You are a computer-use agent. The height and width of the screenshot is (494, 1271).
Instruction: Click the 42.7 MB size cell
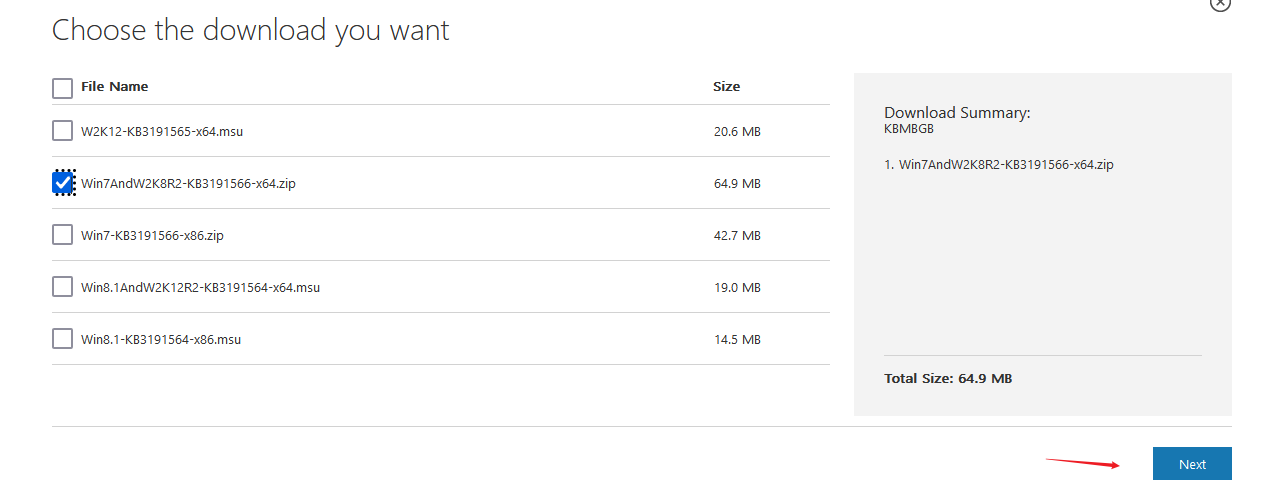(x=737, y=235)
